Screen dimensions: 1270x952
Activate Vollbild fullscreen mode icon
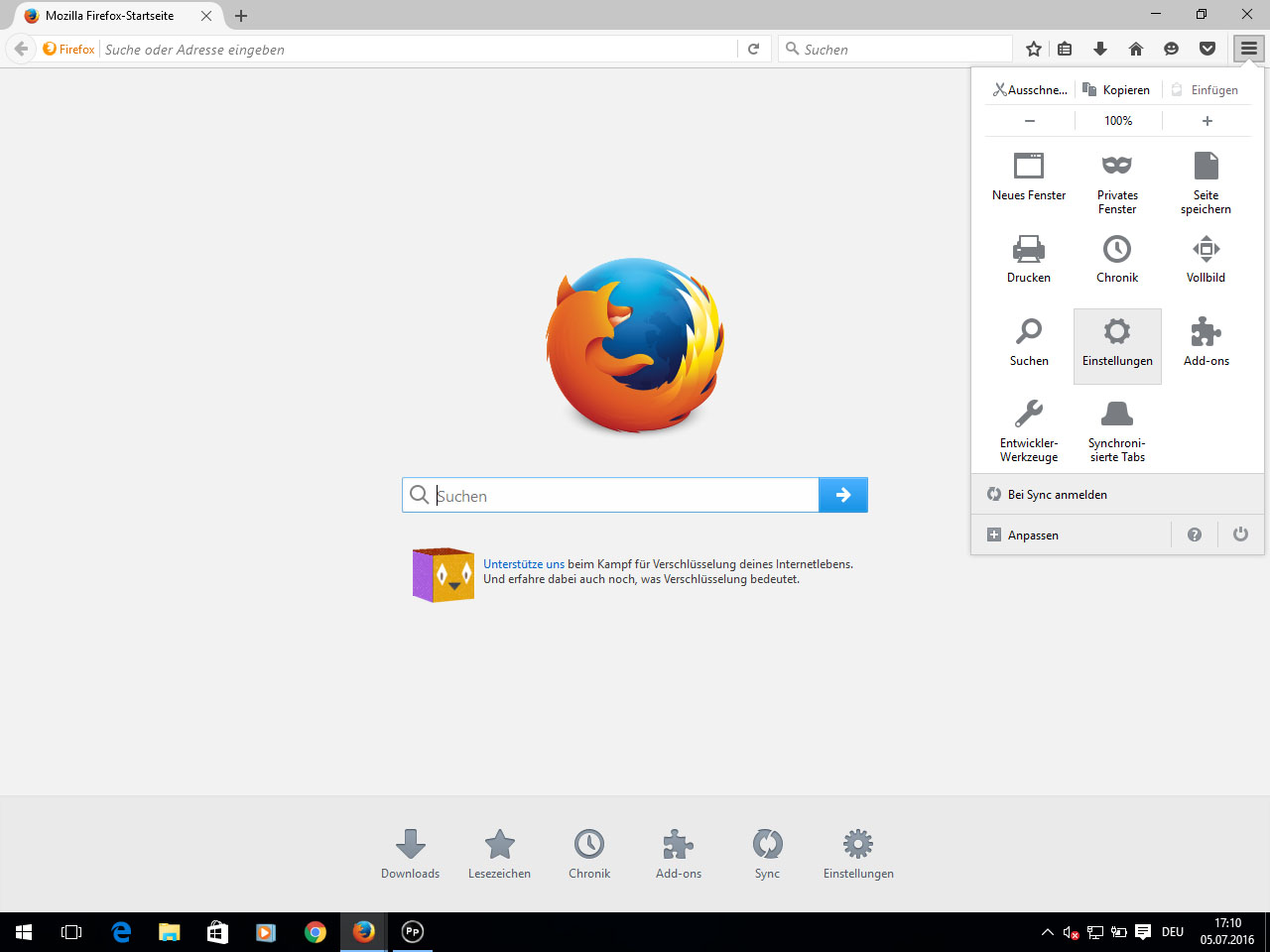point(1206,260)
